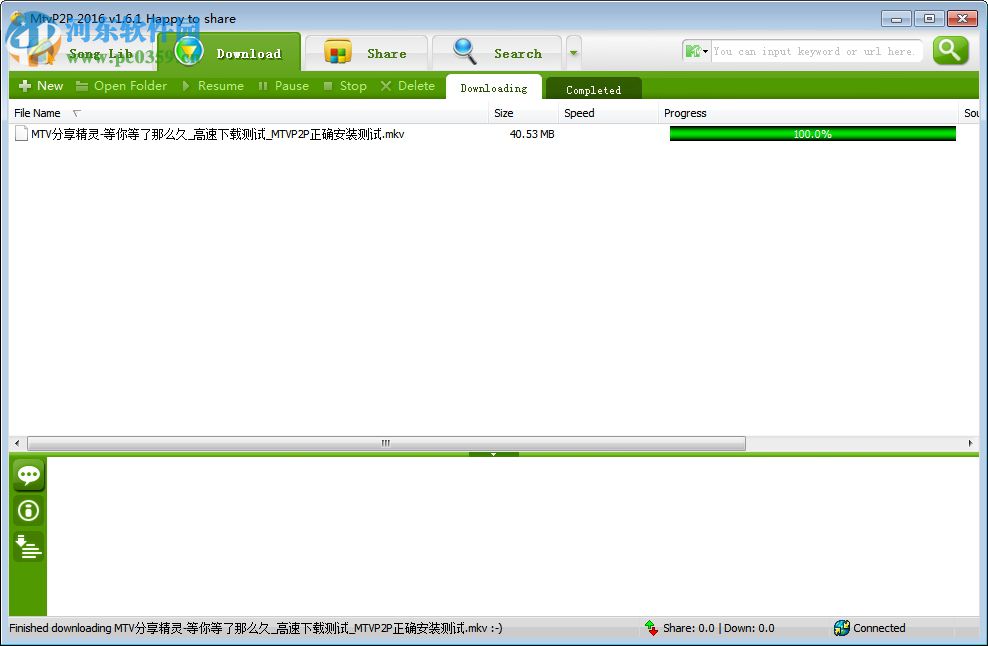The width and height of the screenshot is (988, 646).
Task: Select the Downloading sub-tab
Action: pyautogui.click(x=494, y=88)
